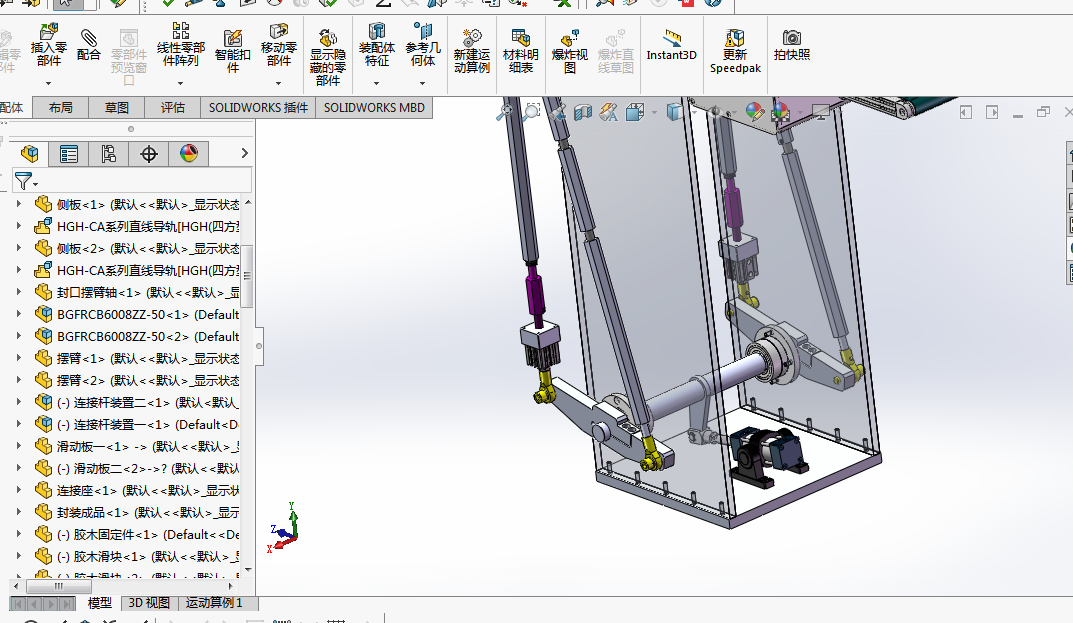This screenshot has width=1073, height=623.
Task: Open dropdown arrow under 线性零部件阵列
Action: 181,84
